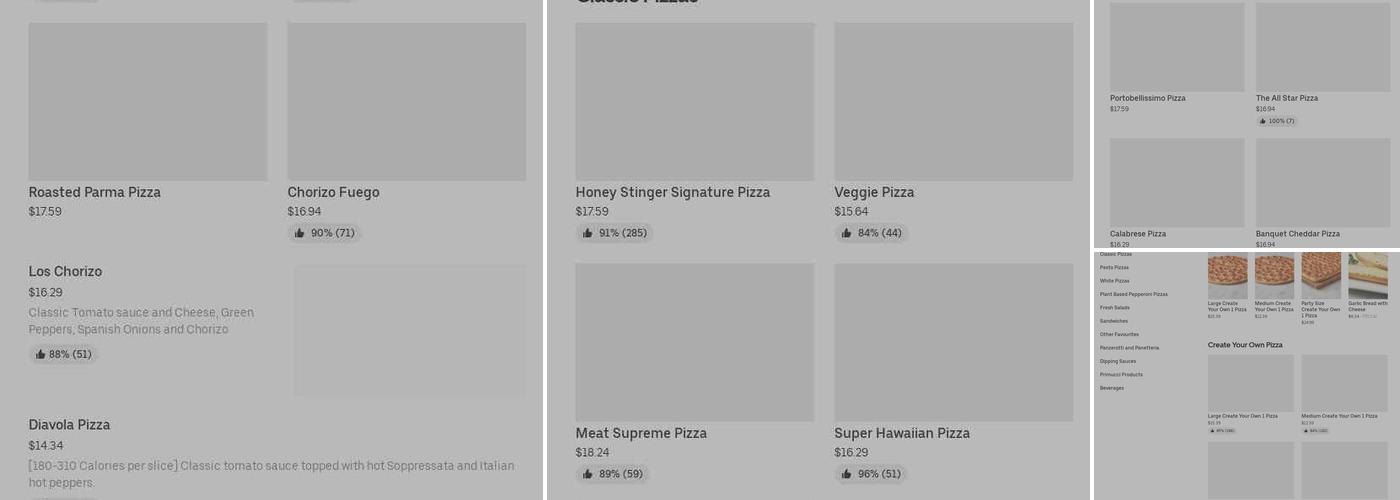Click Party Size Create Your Own pizza photo
The image size is (1400, 500).
pos(1321,275)
